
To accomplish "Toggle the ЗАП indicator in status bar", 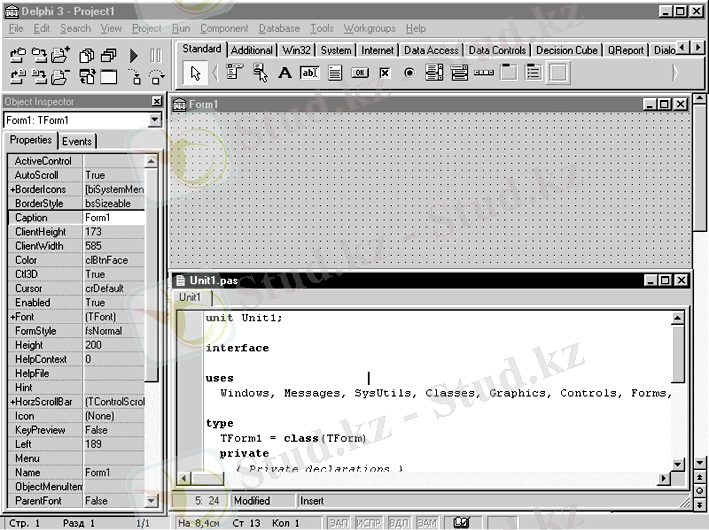I will click(x=338, y=523).
